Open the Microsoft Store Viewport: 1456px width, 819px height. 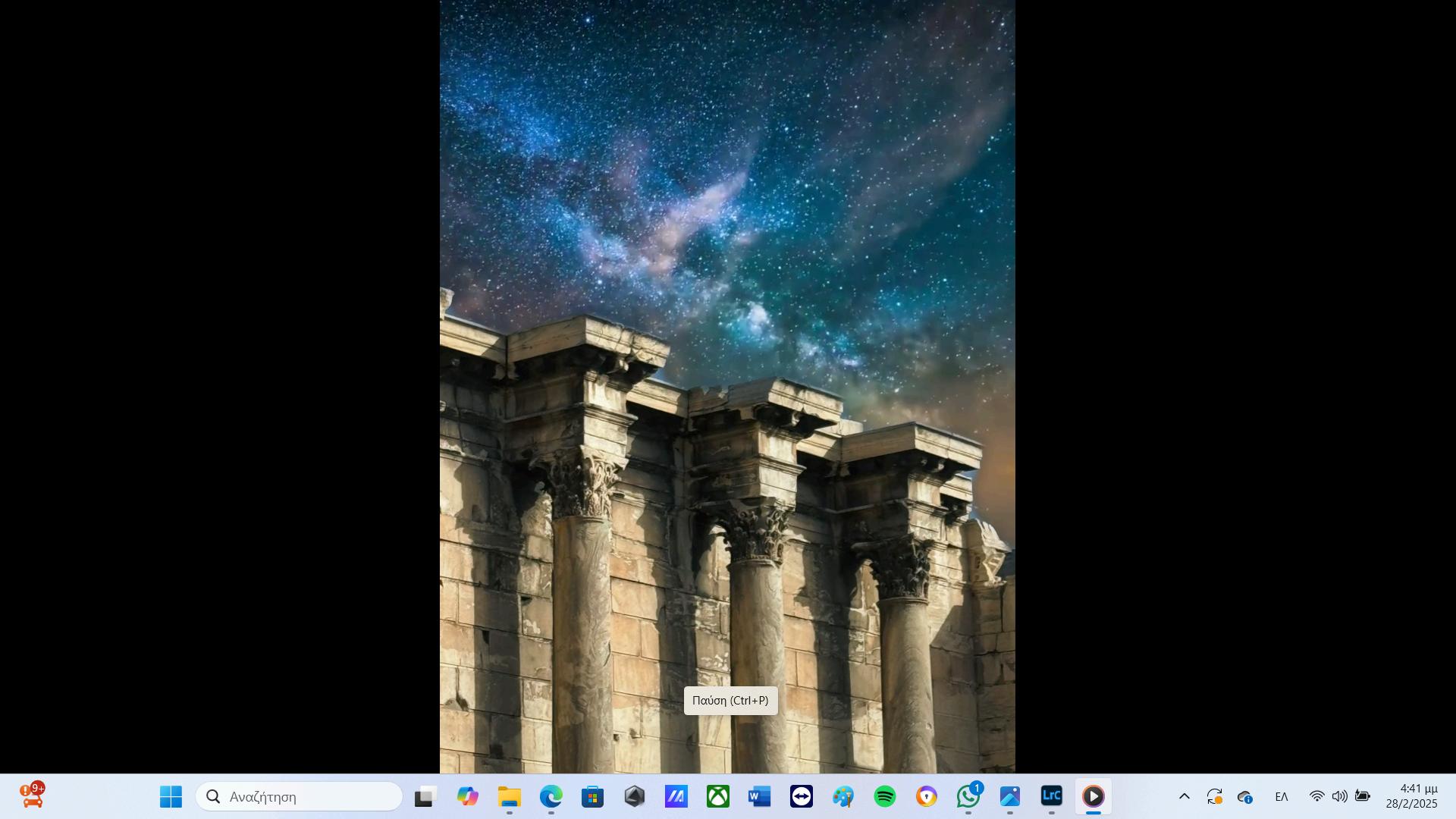tap(592, 796)
